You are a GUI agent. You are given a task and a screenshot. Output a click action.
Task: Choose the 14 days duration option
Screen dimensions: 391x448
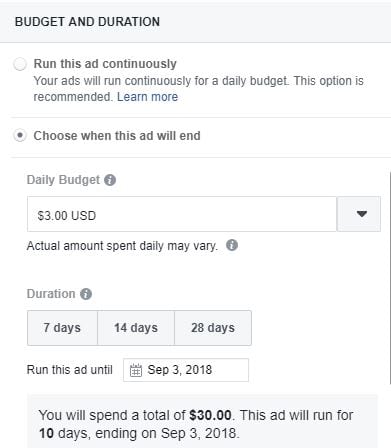136,328
